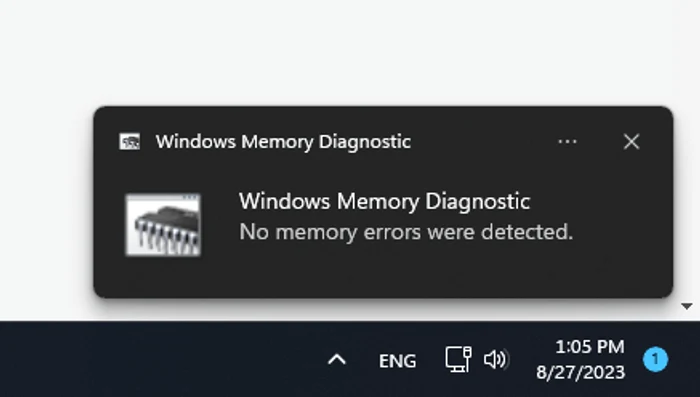Open the network status tray icon
Viewport: 700px width, 397px height.
tap(458, 359)
